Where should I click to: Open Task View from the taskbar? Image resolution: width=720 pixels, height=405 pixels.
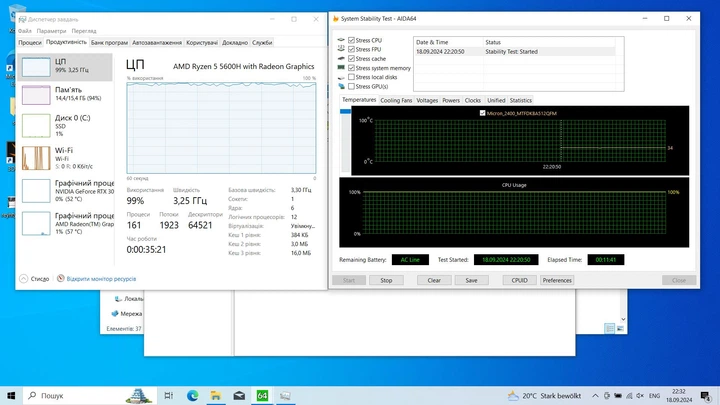click(169, 395)
